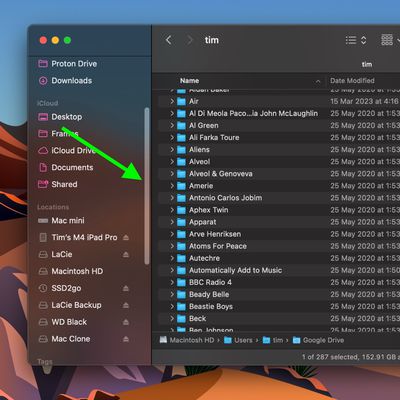
Task: Go to Google Drive in path bar
Action: point(318,340)
